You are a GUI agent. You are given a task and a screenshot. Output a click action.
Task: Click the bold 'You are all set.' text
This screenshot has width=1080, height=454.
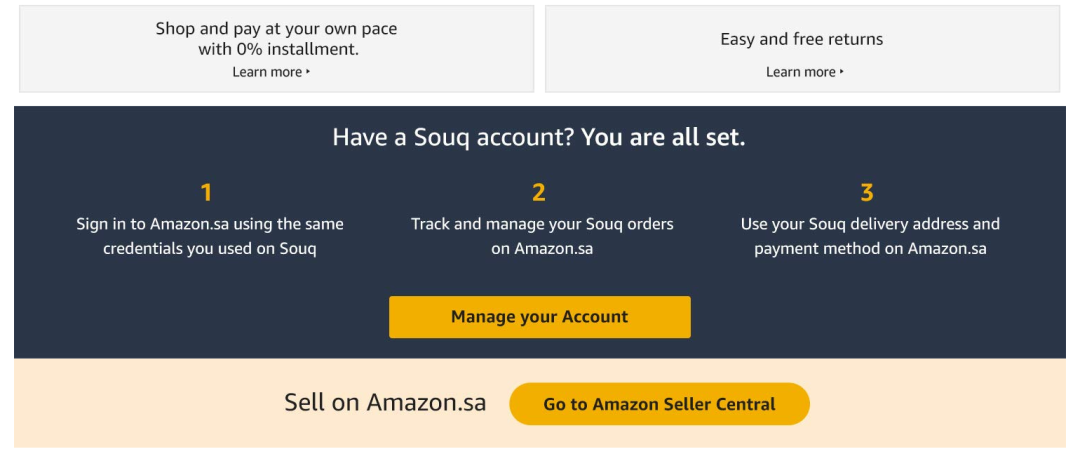pyautogui.click(x=663, y=137)
